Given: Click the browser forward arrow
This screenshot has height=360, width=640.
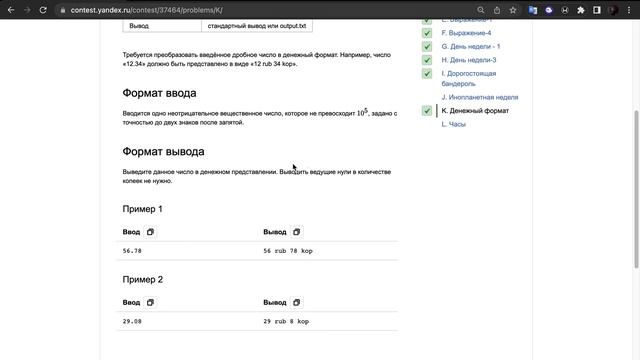Looking at the screenshot, I should tap(27, 10).
